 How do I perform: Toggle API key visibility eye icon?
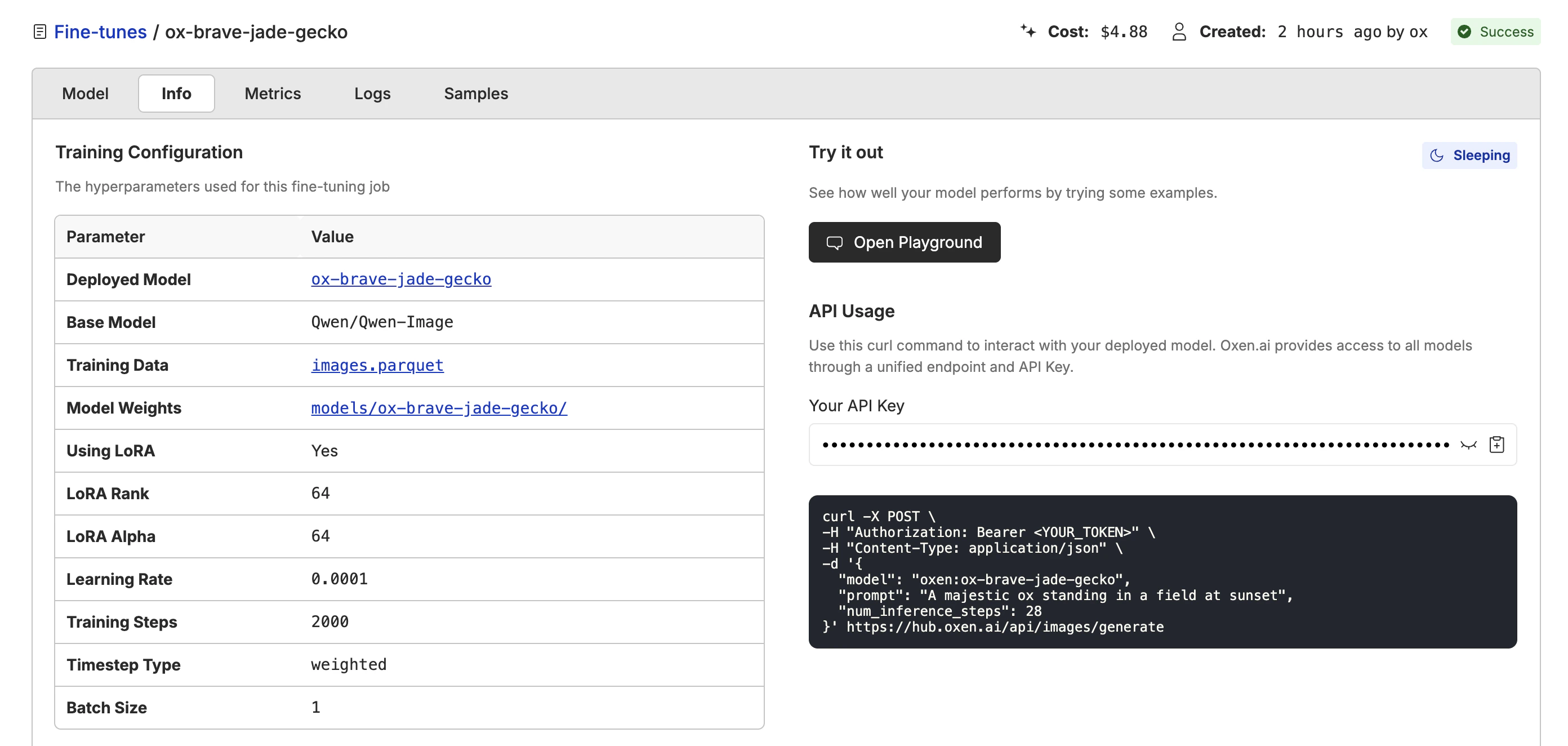(1468, 445)
